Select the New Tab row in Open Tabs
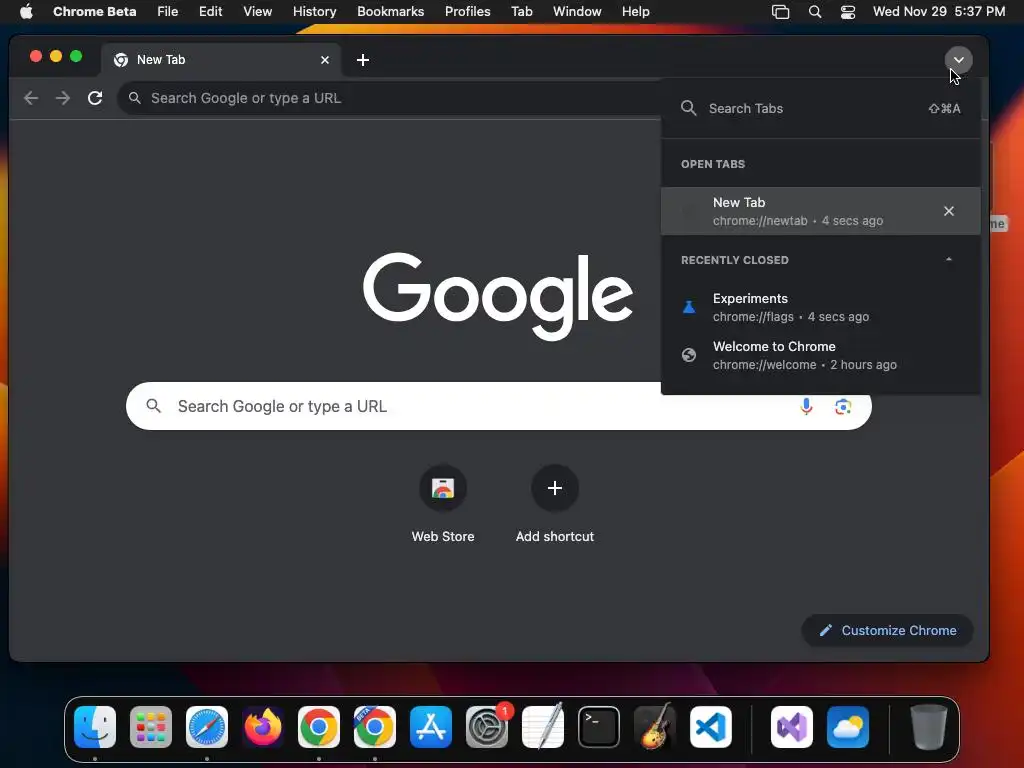 820,211
